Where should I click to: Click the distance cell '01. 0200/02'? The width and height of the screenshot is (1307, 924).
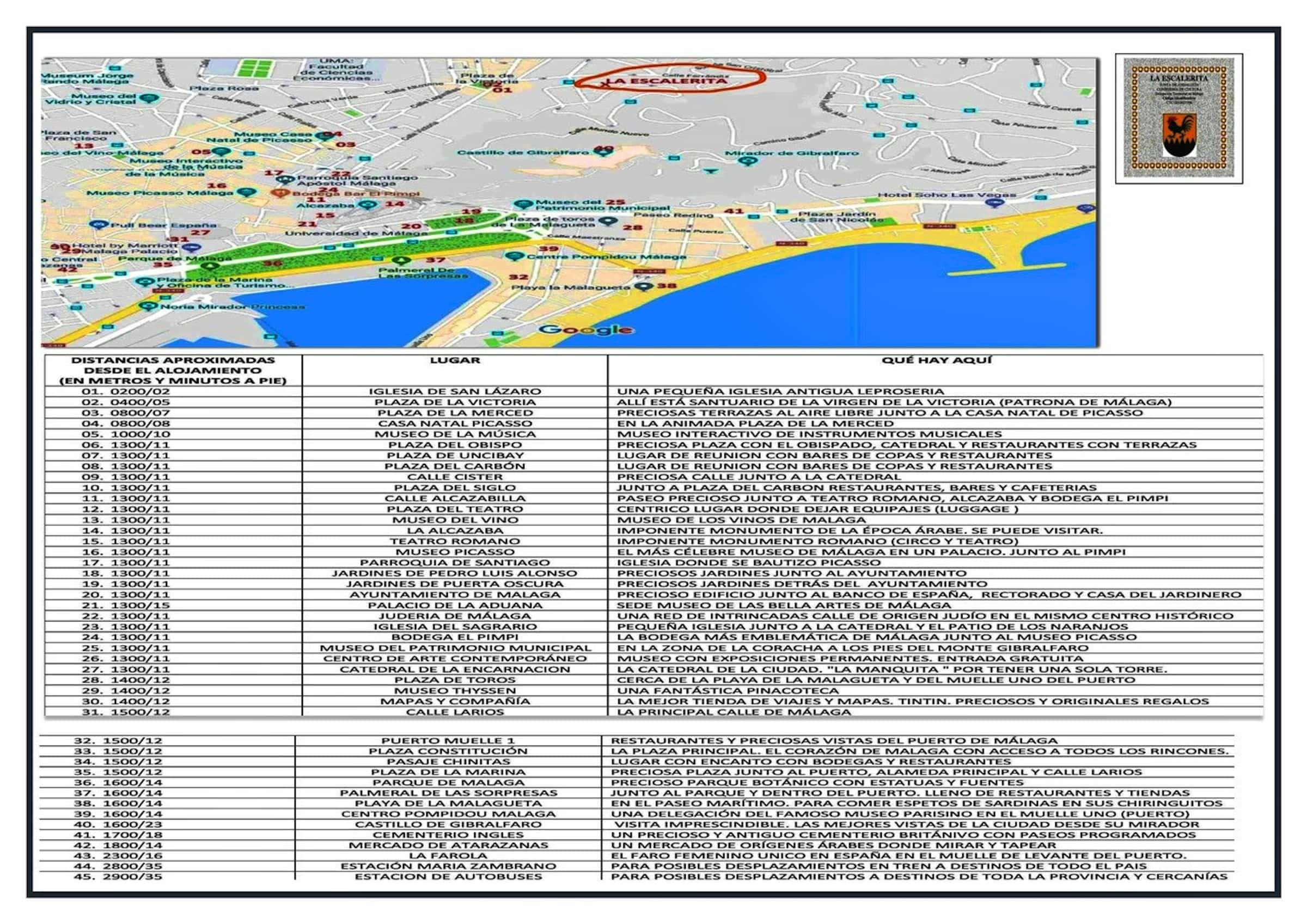[125, 391]
